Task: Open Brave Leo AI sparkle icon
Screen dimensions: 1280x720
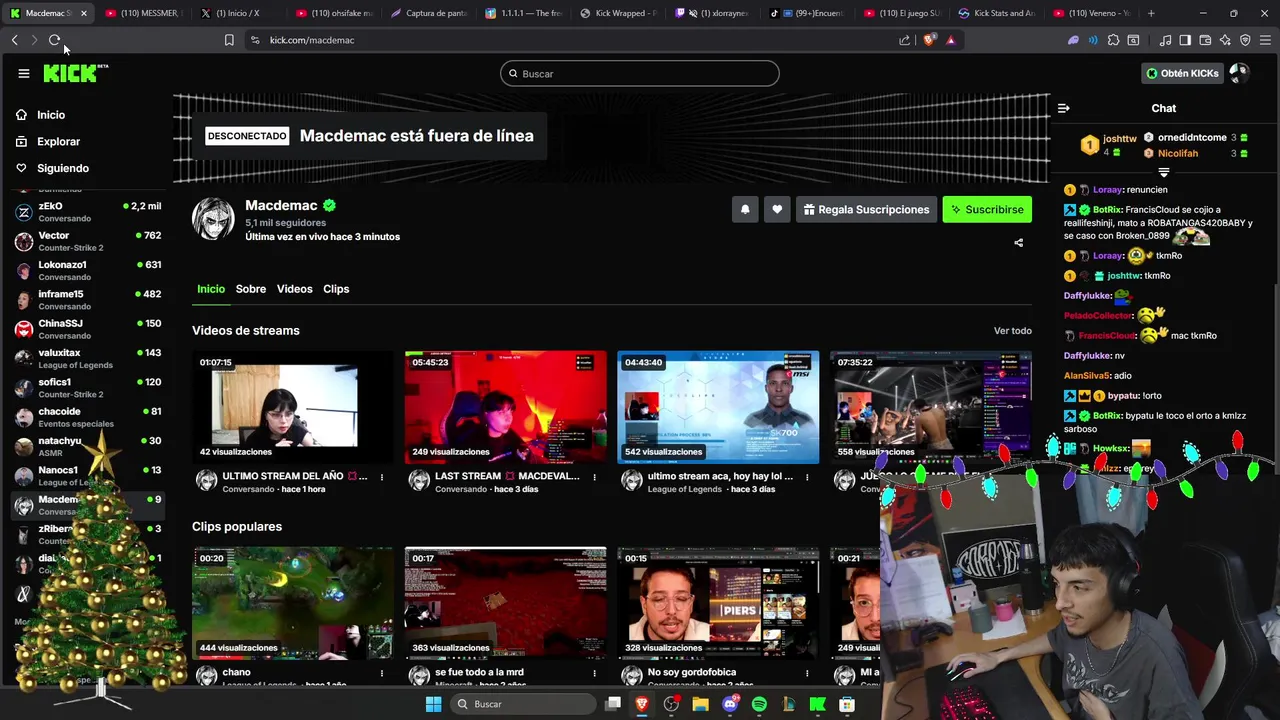Action: 1225,40
